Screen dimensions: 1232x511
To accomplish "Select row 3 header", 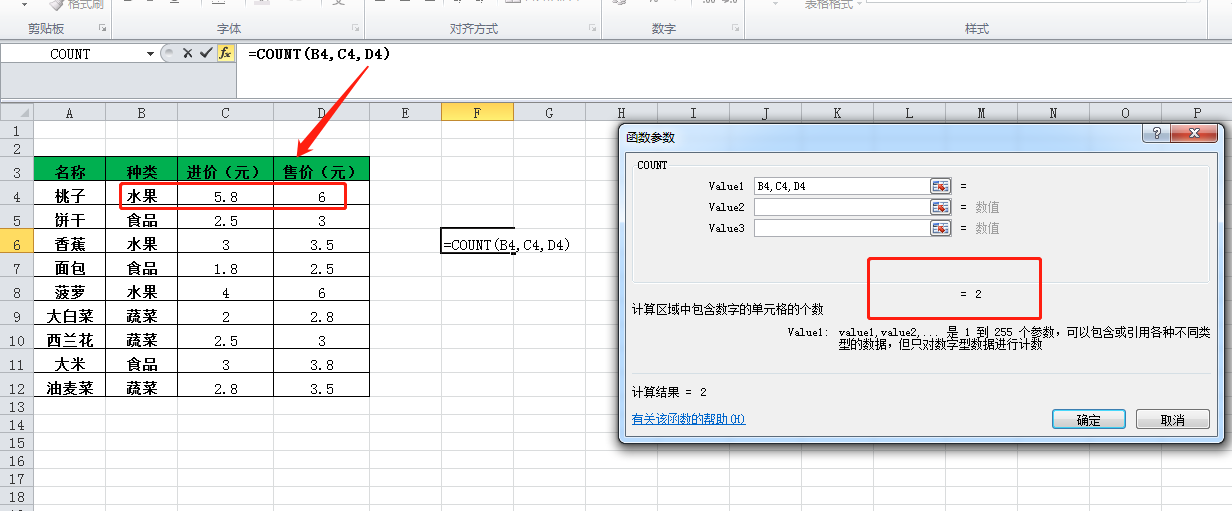I will tap(16, 171).
